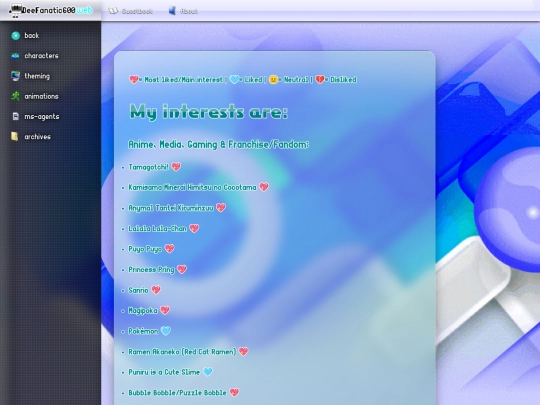Viewport: 540px width, 405px height.
Task: Click the heart next to Puyo Puyo
Action: click(169, 248)
